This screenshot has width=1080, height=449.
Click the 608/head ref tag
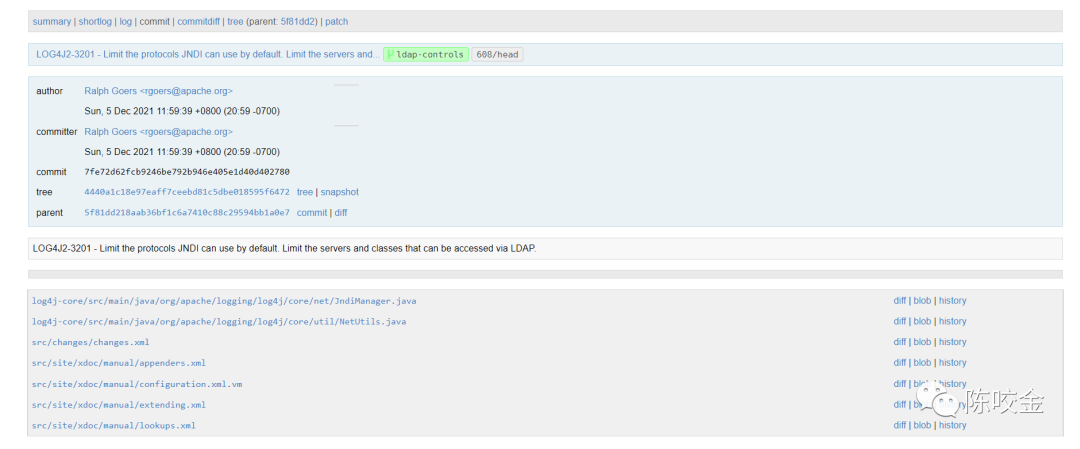point(497,55)
